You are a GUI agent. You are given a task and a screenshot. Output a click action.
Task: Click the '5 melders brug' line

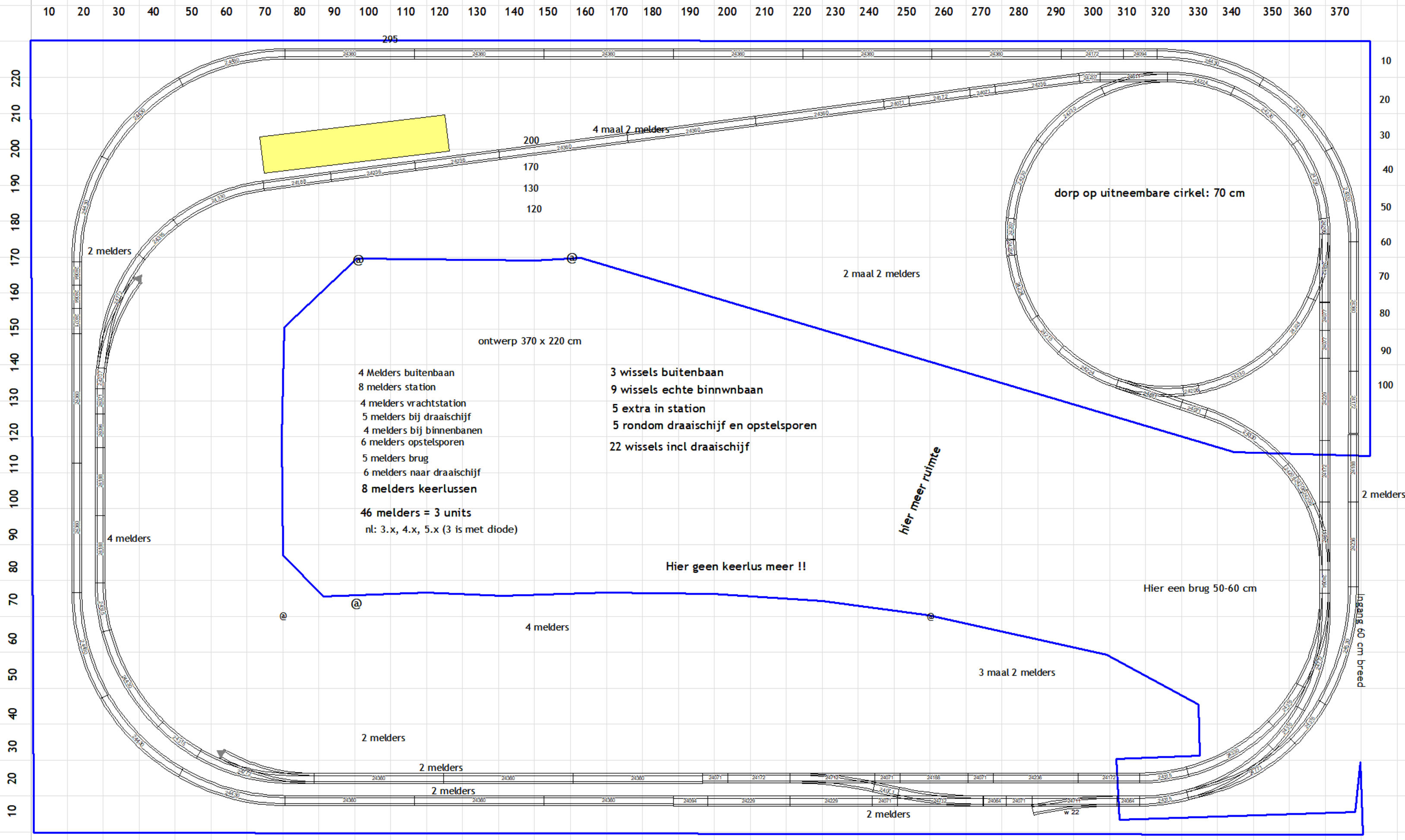395,459
